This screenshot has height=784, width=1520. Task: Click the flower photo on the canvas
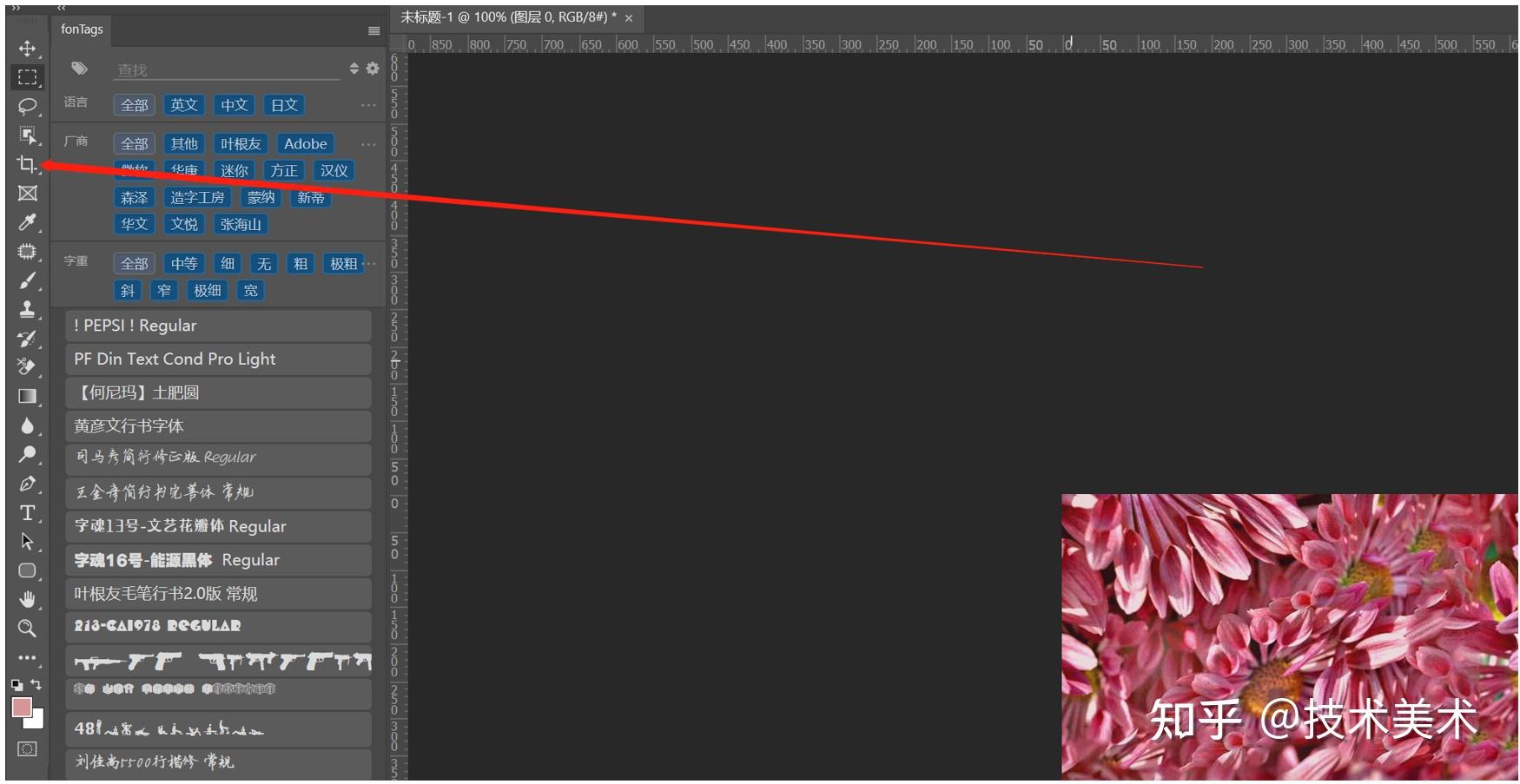[x=1289, y=636]
